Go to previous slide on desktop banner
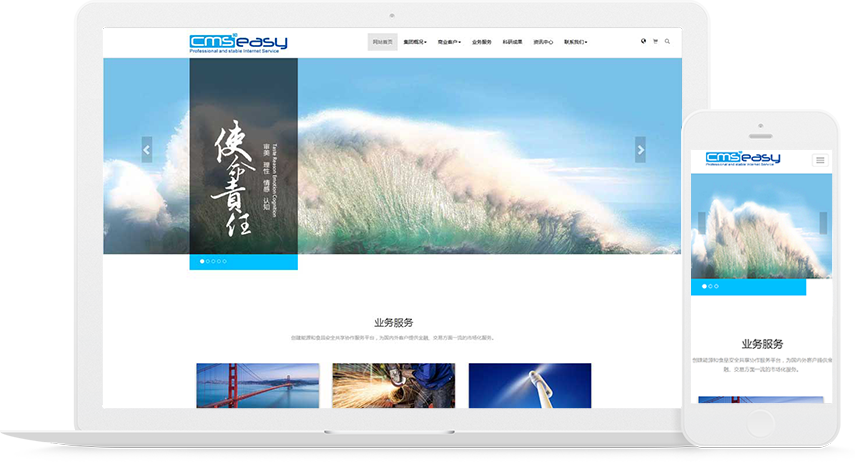 (x=147, y=149)
